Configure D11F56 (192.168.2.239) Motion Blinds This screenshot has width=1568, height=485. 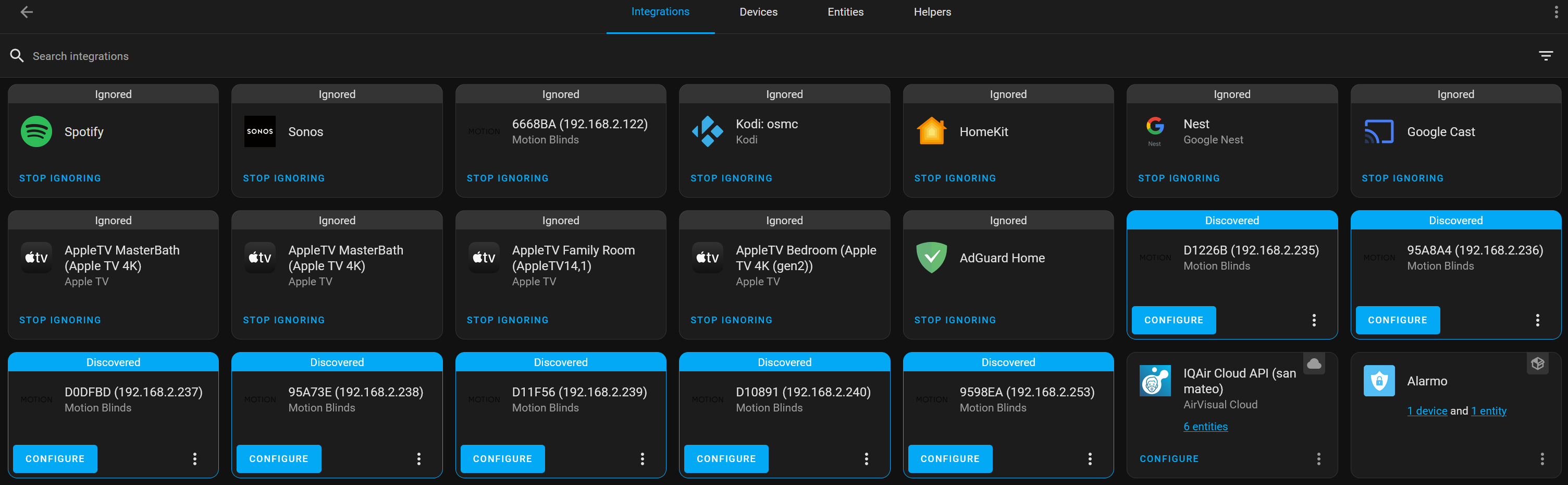[502, 459]
